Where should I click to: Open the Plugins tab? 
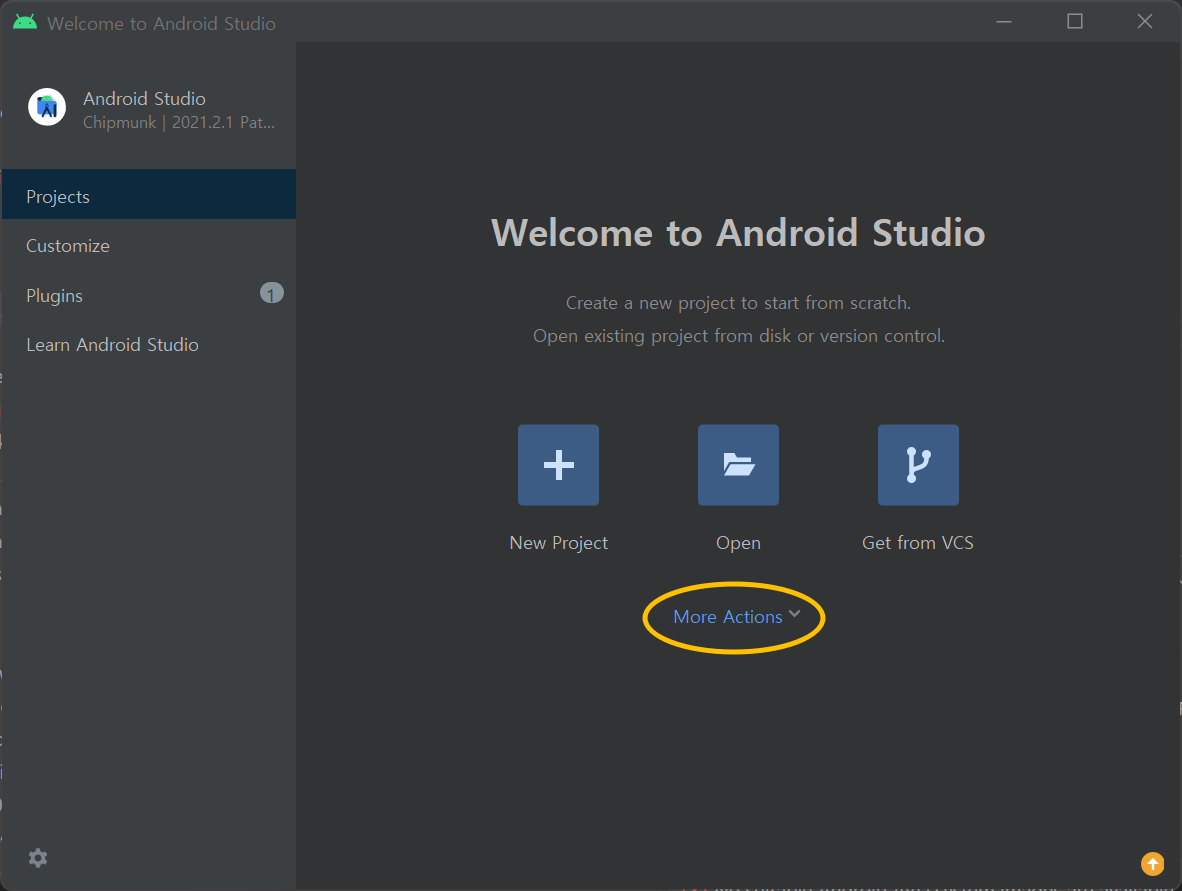tap(149, 295)
